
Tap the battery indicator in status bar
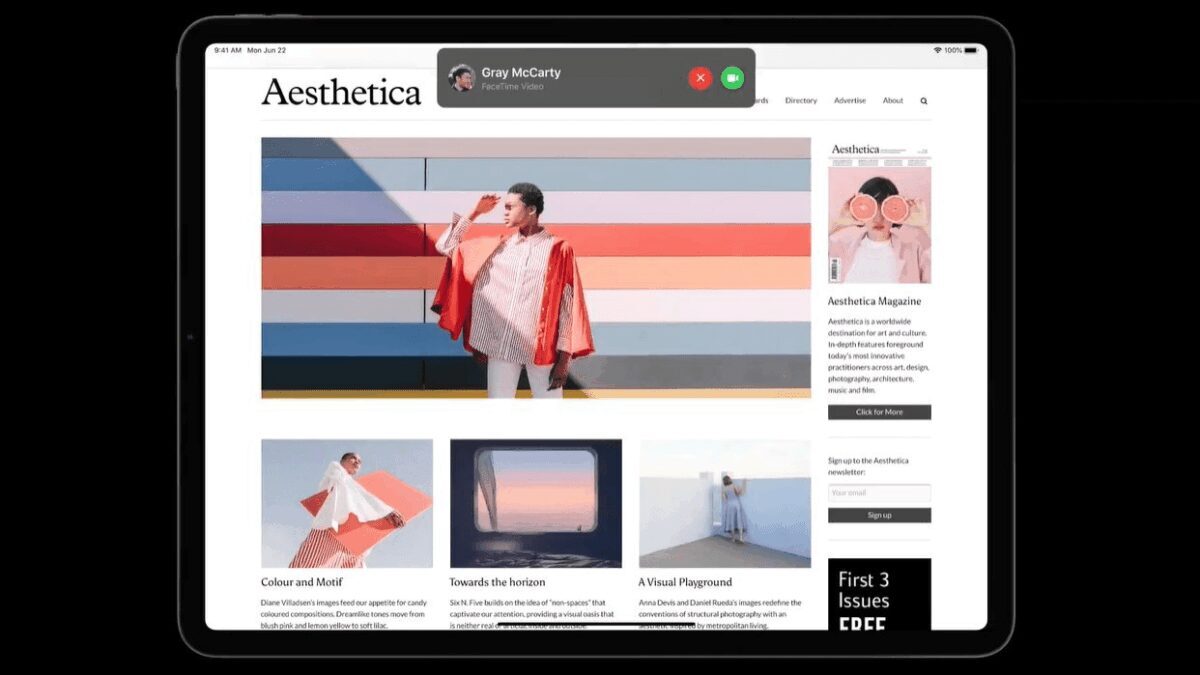click(970, 50)
